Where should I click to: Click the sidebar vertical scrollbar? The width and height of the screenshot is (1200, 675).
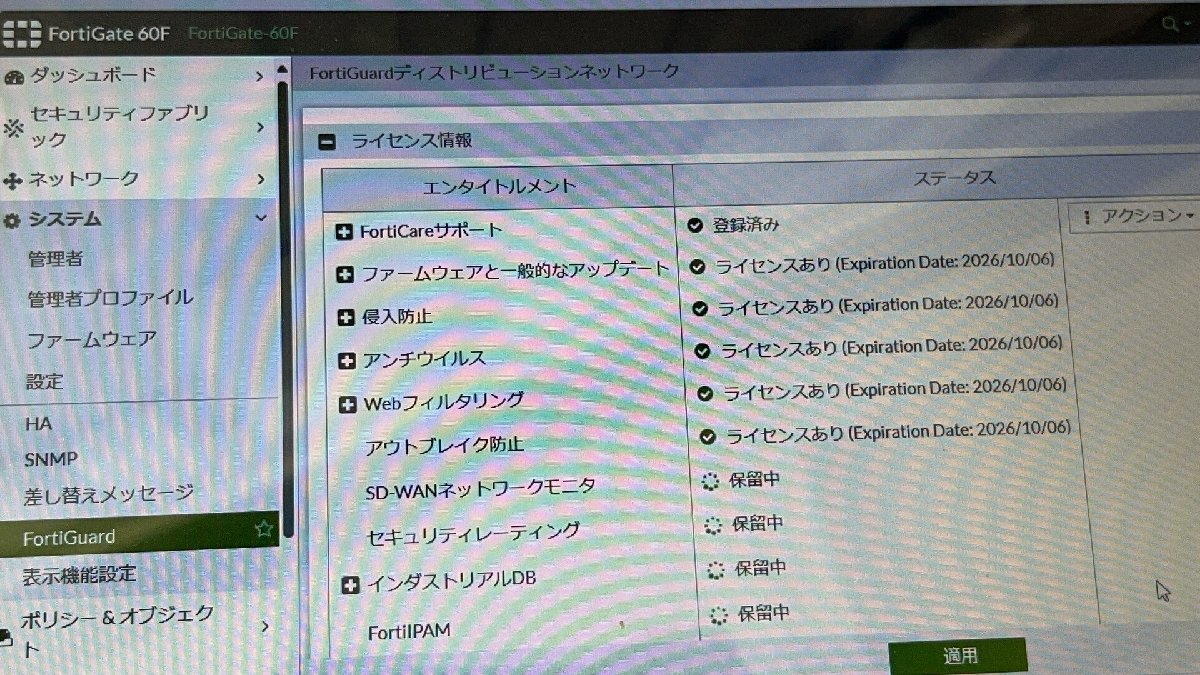tap(284, 310)
